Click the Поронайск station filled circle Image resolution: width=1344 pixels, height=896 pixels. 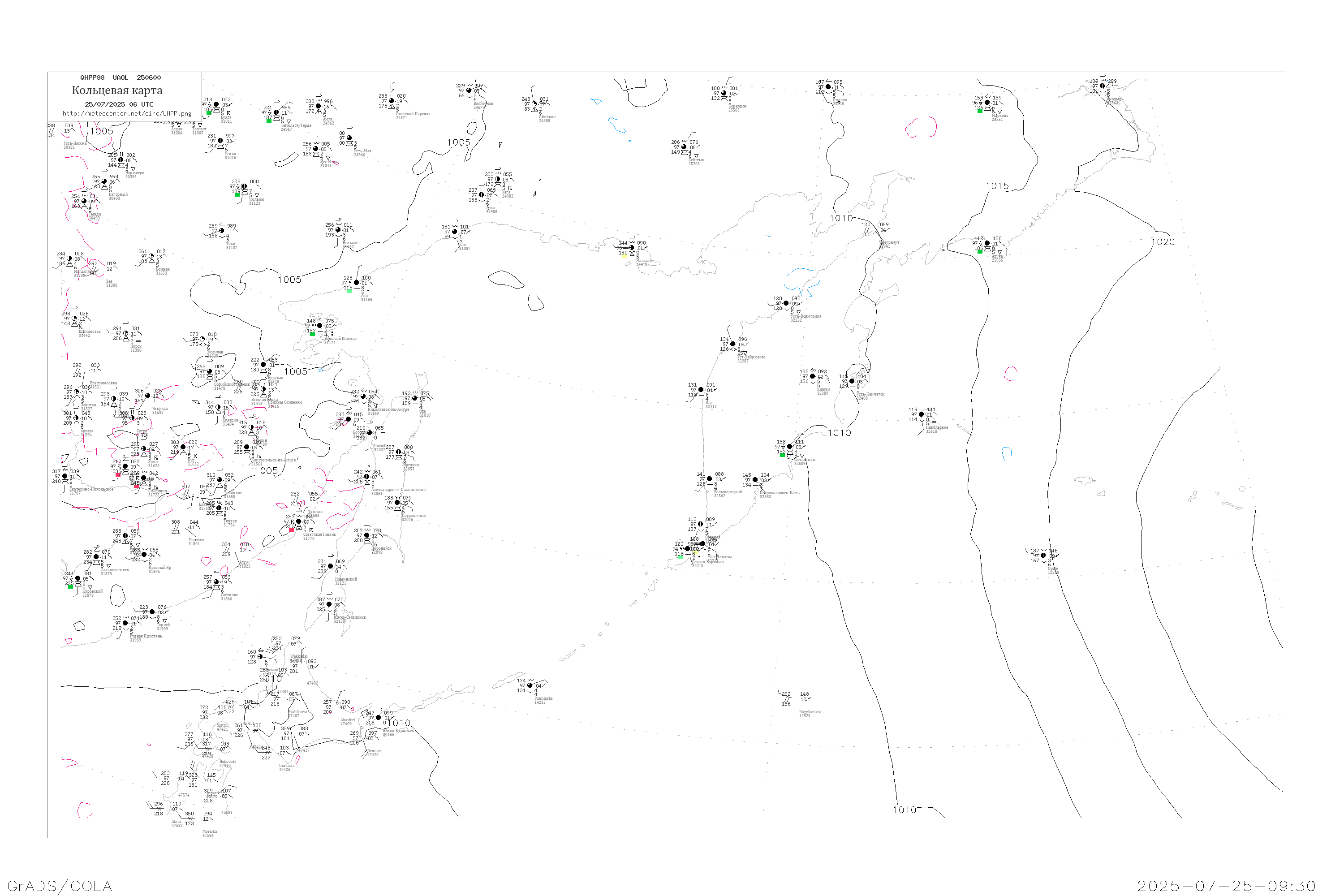tap(367, 535)
